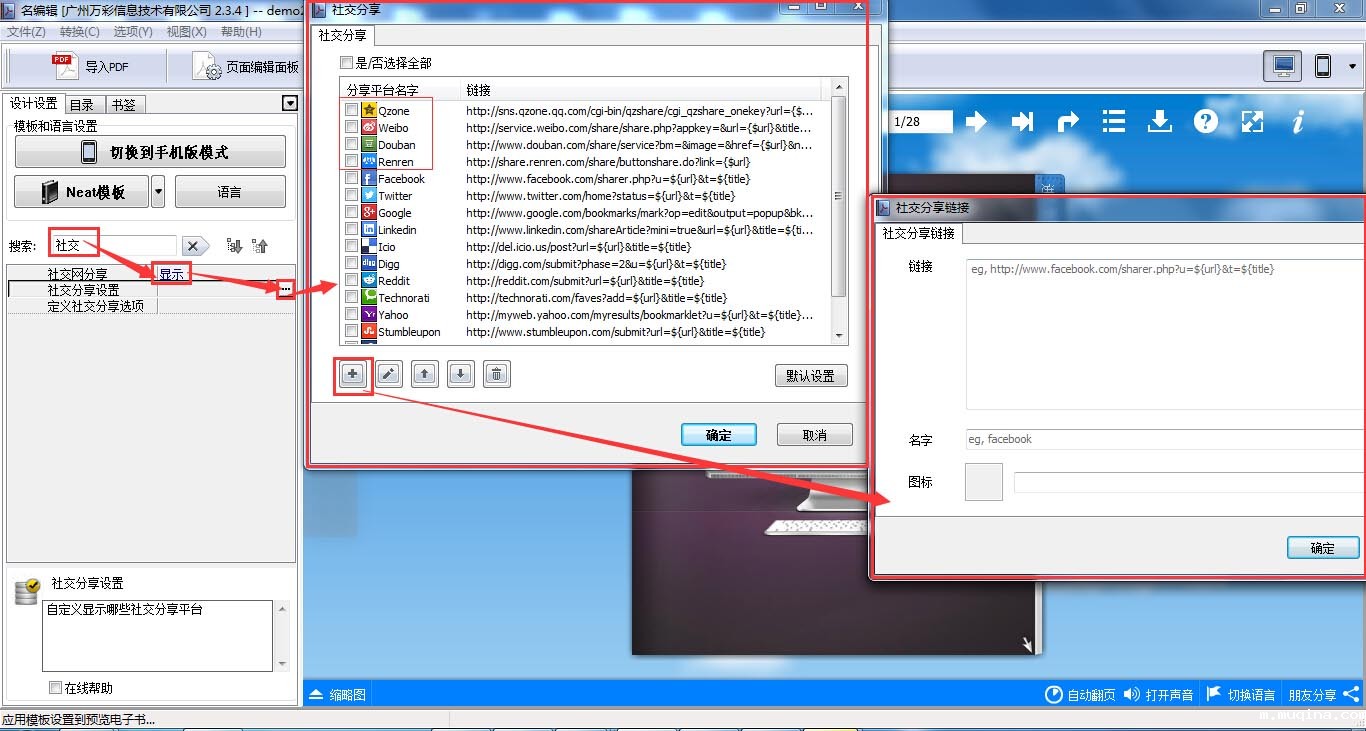Expand the left panel options dropdown arrow

pos(290,103)
